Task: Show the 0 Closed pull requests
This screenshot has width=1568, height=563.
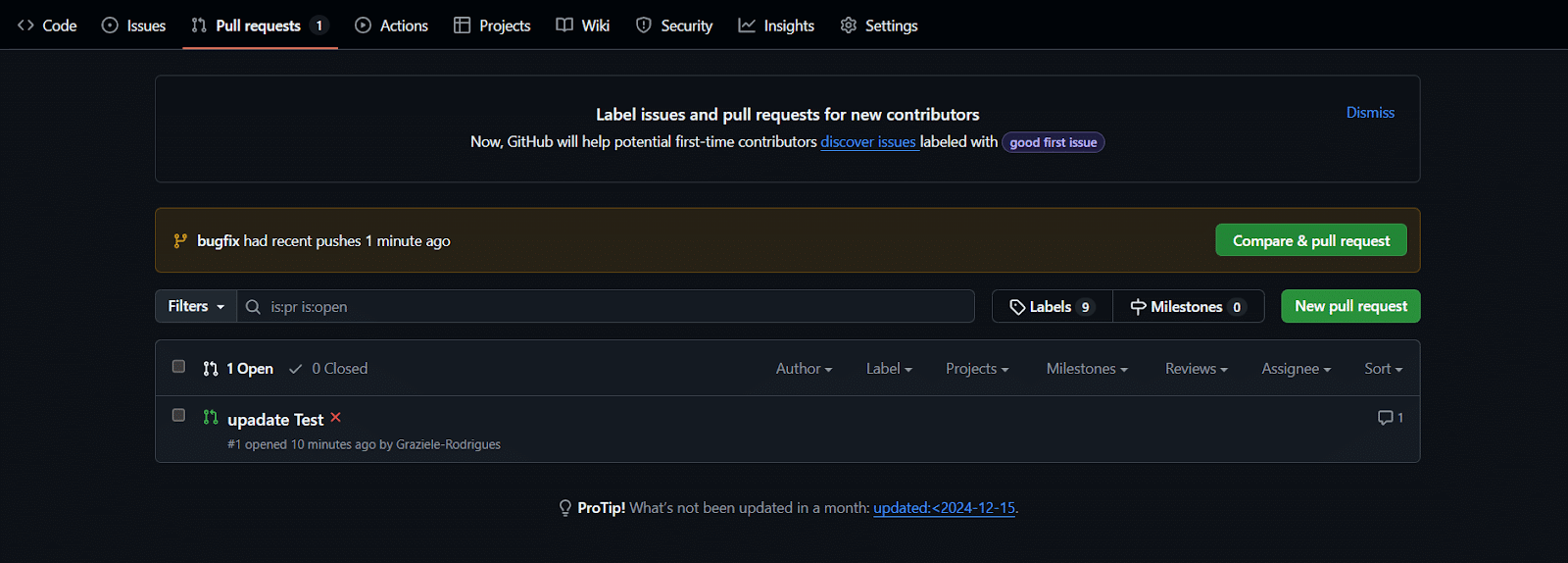Action: coord(329,369)
